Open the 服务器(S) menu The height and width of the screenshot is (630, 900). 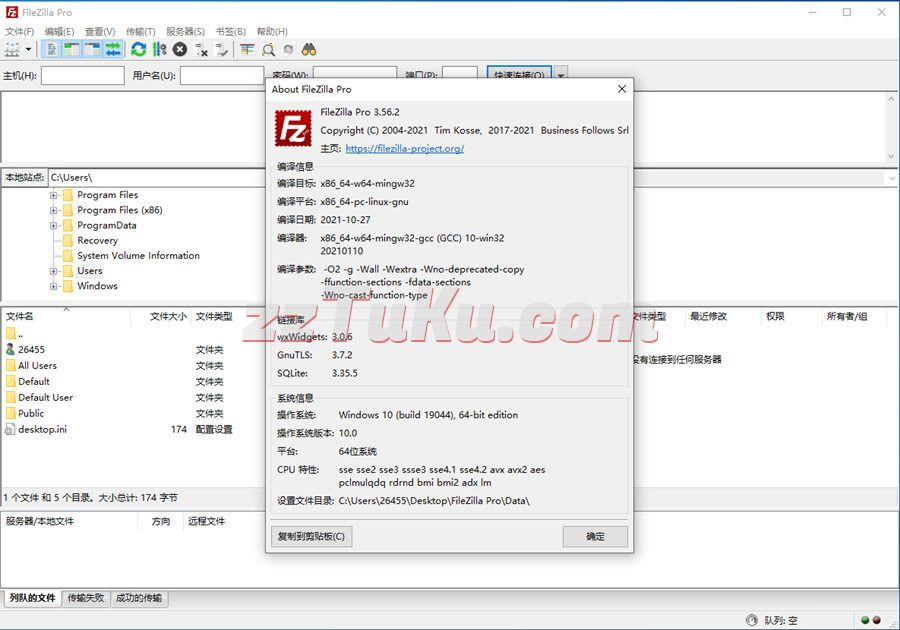pyautogui.click(x=185, y=32)
